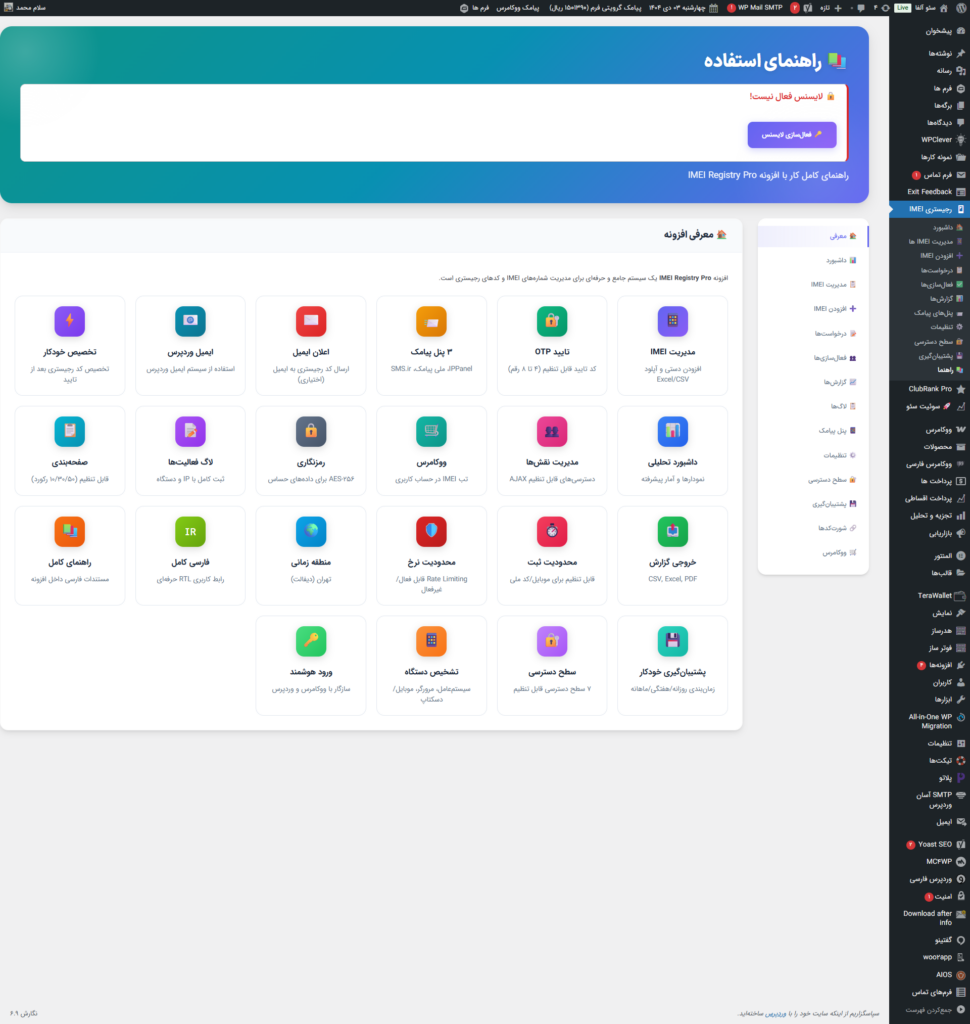Open ClubRank Pro in WordPress sidebar
970x1024 pixels.
930,389
